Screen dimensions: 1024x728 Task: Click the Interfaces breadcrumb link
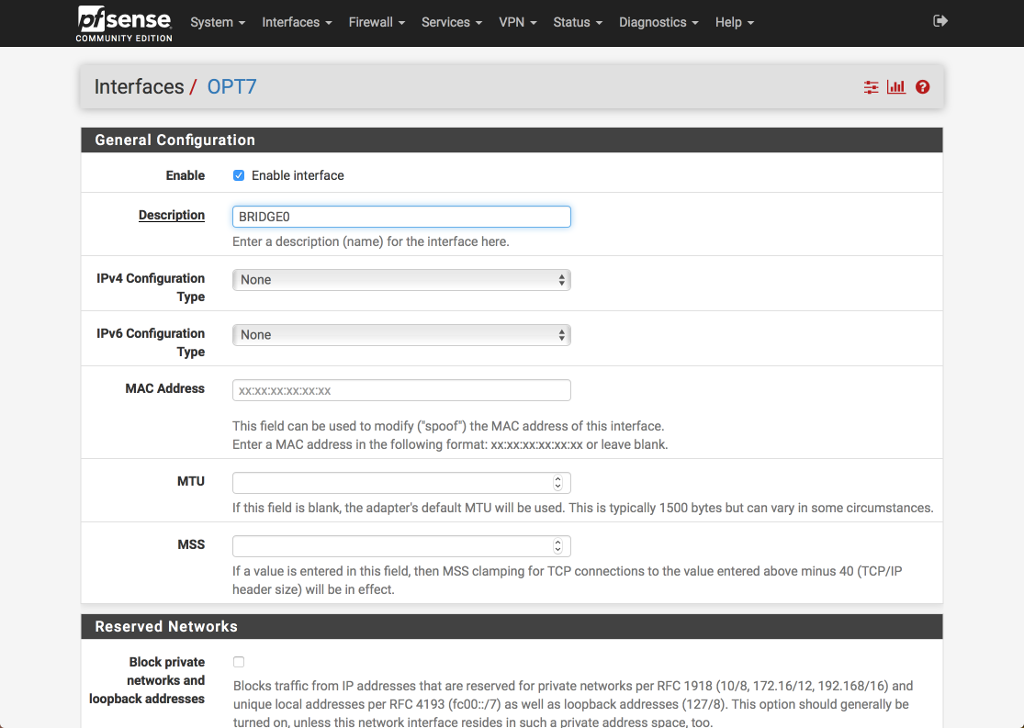coord(138,87)
